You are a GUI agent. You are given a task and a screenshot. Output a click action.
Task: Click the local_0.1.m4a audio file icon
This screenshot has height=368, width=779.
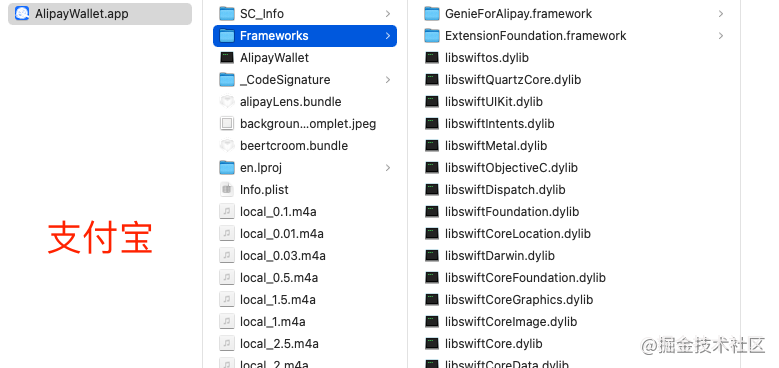[227, 212]
